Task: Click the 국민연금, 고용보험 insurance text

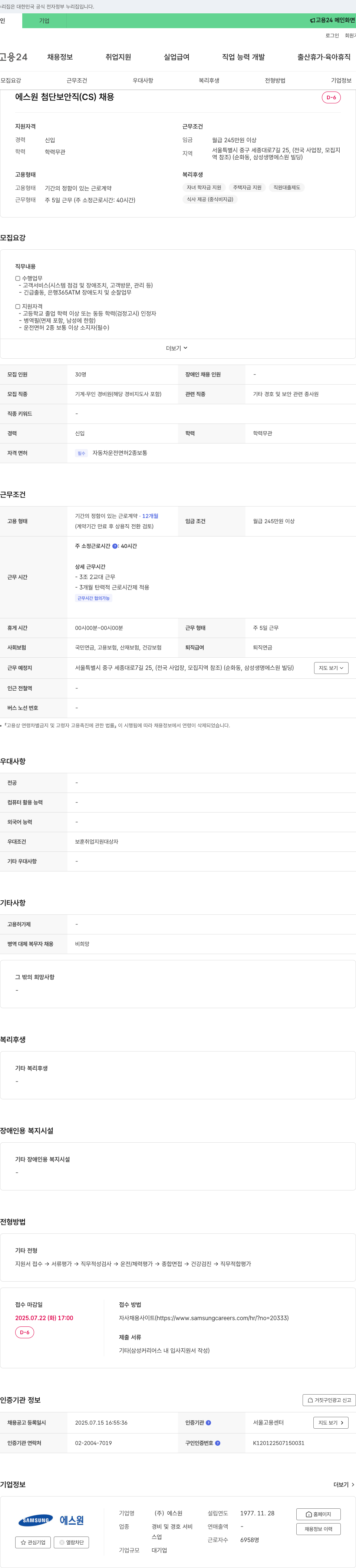Action: pos(118,648)
